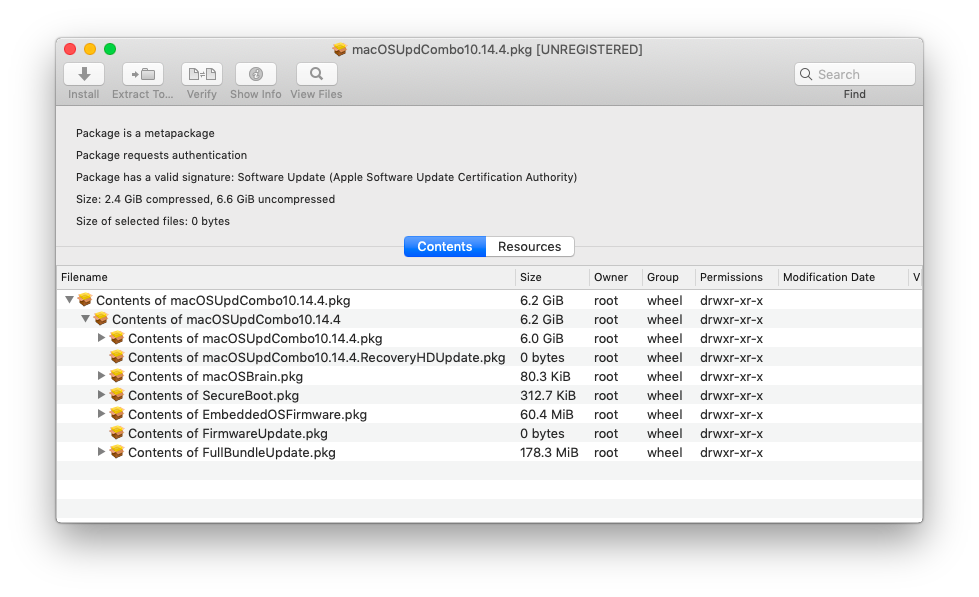Screen dimensions: 979x597
Task: Select the Contents of macOSBrain.pkg label
Action: point(215,377)
